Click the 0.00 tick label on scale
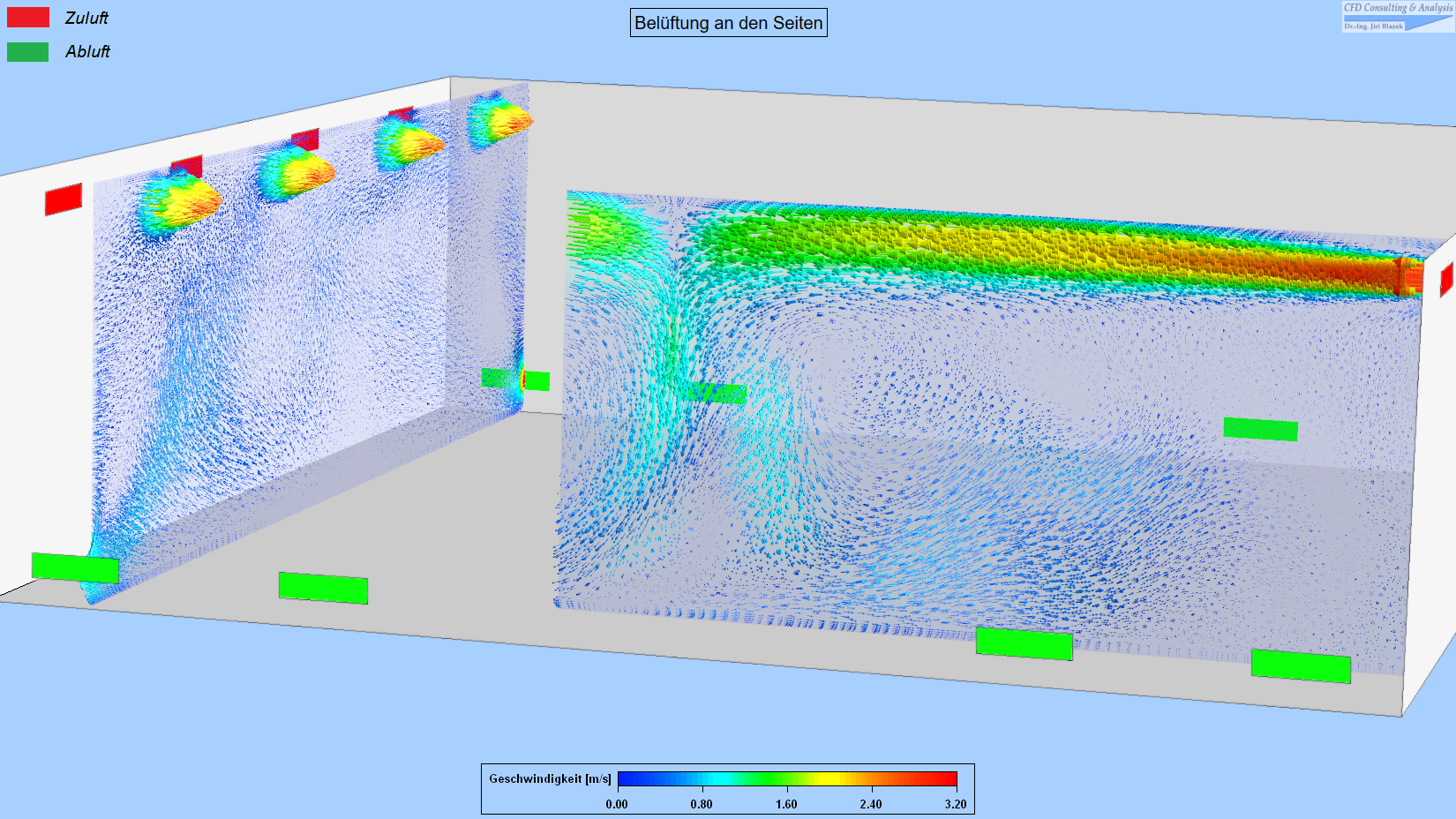The width and height of the screenshot is (1456, 819). click(x=617, y=804)
